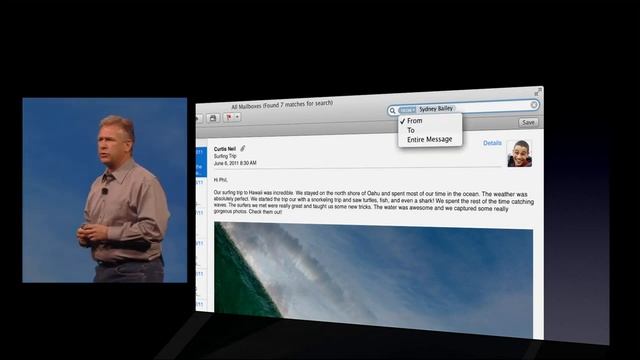Click the All Mailboxes window title text
640x360 pixels.
pyautogui.click(x=282, y=105)
